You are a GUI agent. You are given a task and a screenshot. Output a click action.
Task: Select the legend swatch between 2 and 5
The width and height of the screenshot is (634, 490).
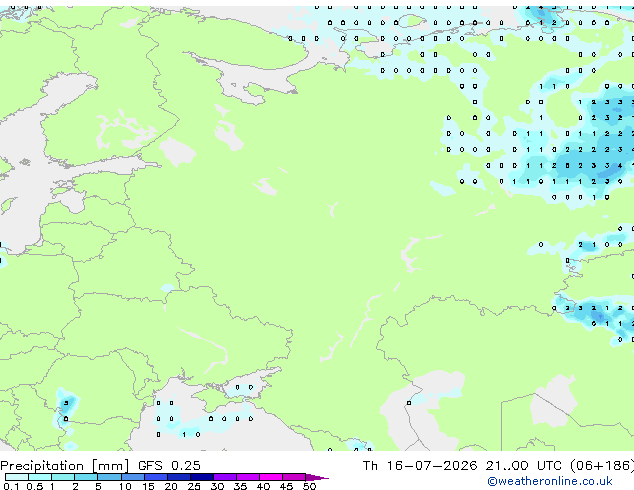pyautogui.click(x=86, y=477)
